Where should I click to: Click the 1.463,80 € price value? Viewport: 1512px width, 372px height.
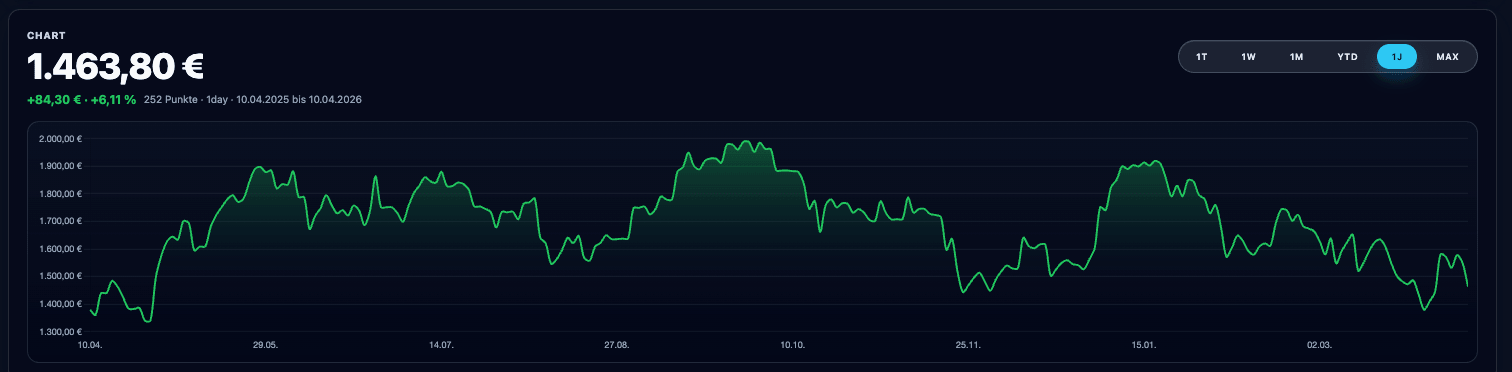[116, 68]
